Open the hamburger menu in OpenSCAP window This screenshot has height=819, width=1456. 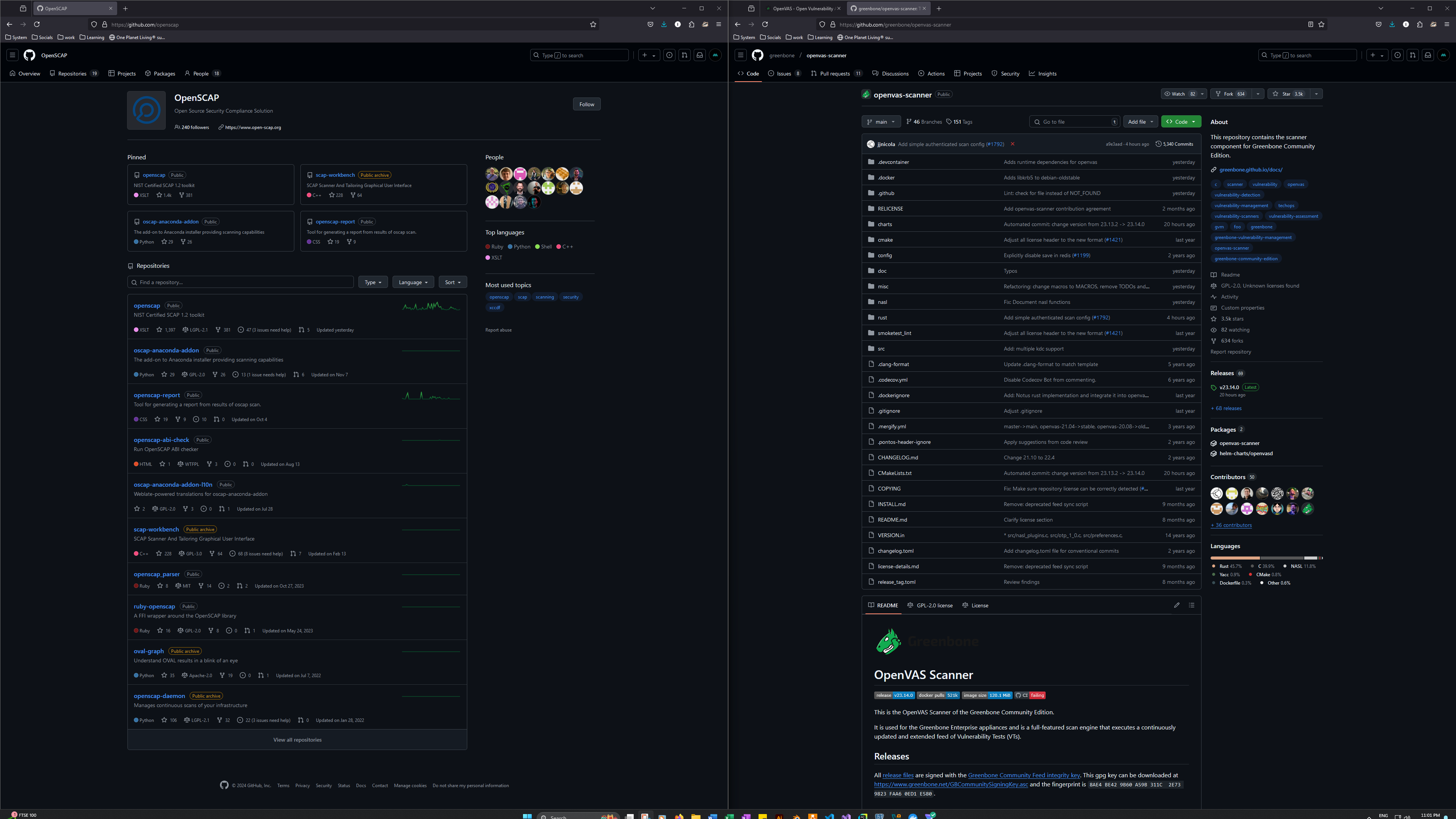(x=12, y=55)
